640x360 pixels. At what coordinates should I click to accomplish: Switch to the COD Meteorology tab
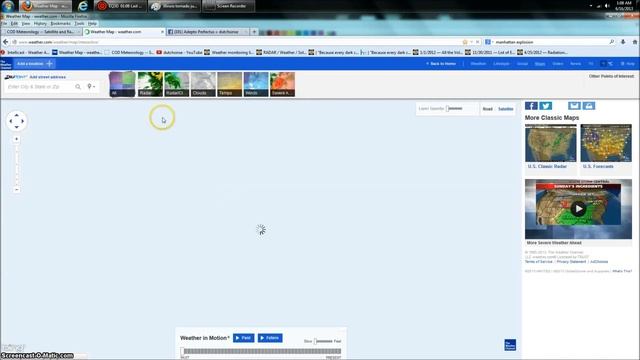tap(41, 31)
